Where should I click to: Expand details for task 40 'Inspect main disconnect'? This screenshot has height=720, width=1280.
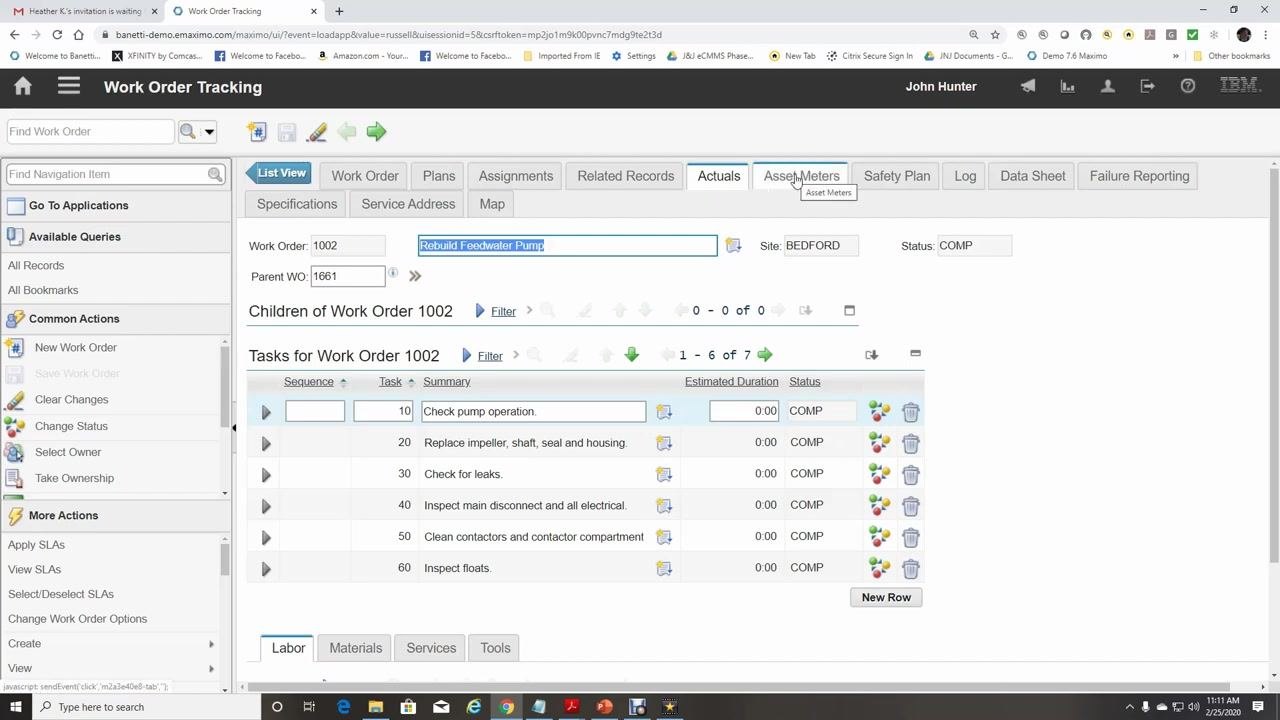click(x=266, y=506)
